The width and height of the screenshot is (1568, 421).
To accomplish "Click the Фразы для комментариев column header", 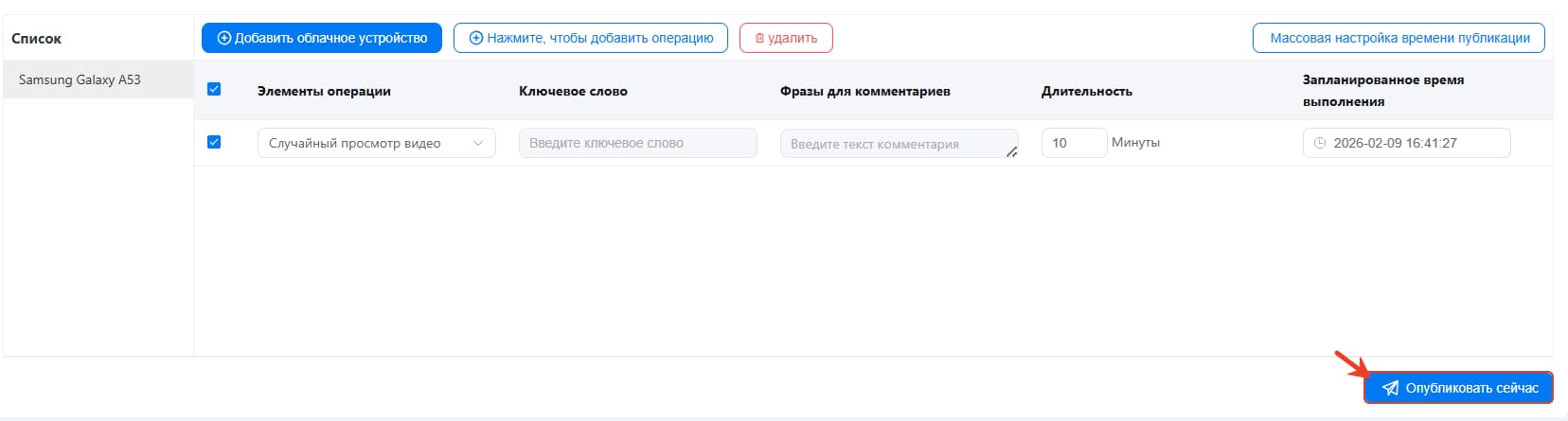I will [x=865, y=91].
